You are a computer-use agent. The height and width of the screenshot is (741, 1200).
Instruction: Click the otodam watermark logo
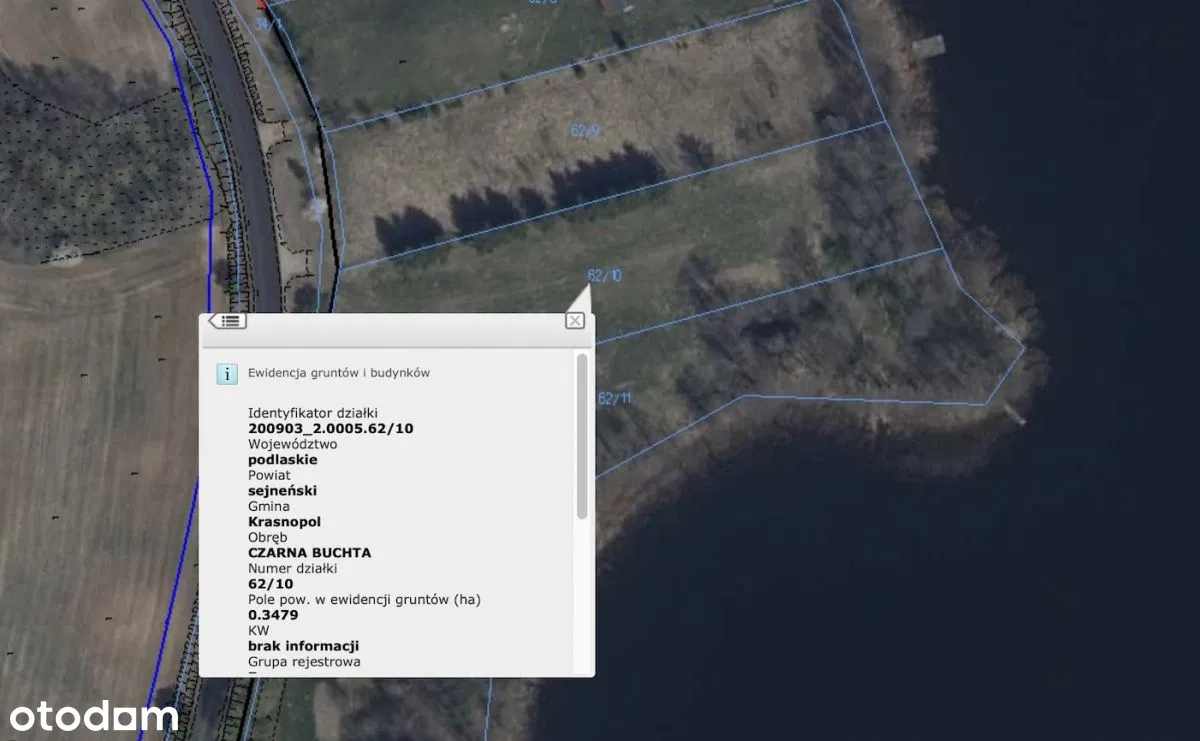click(x=94, y=716)
